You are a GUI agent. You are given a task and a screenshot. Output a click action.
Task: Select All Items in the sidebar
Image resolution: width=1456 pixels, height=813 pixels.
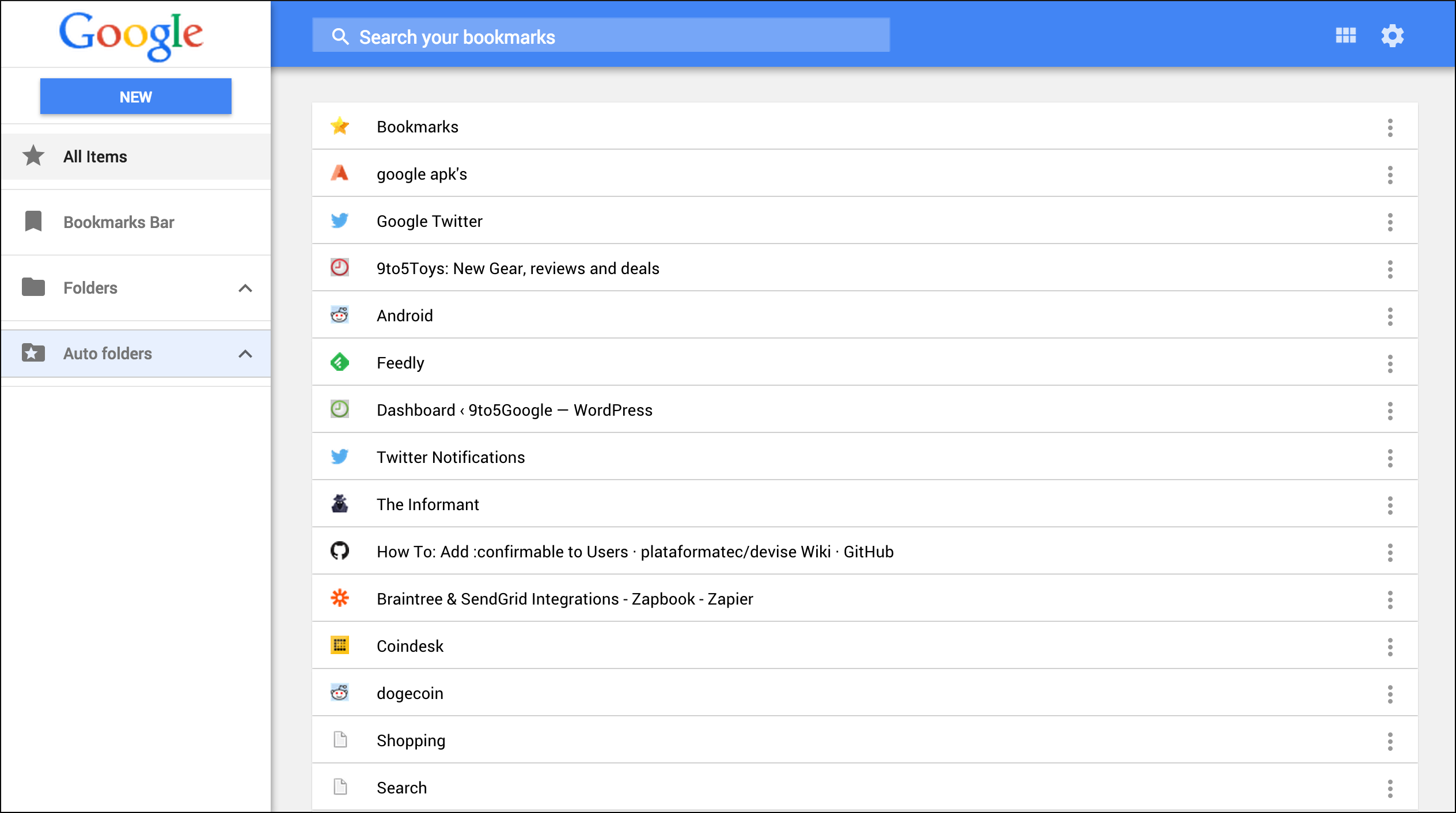[x=95, y=157]
